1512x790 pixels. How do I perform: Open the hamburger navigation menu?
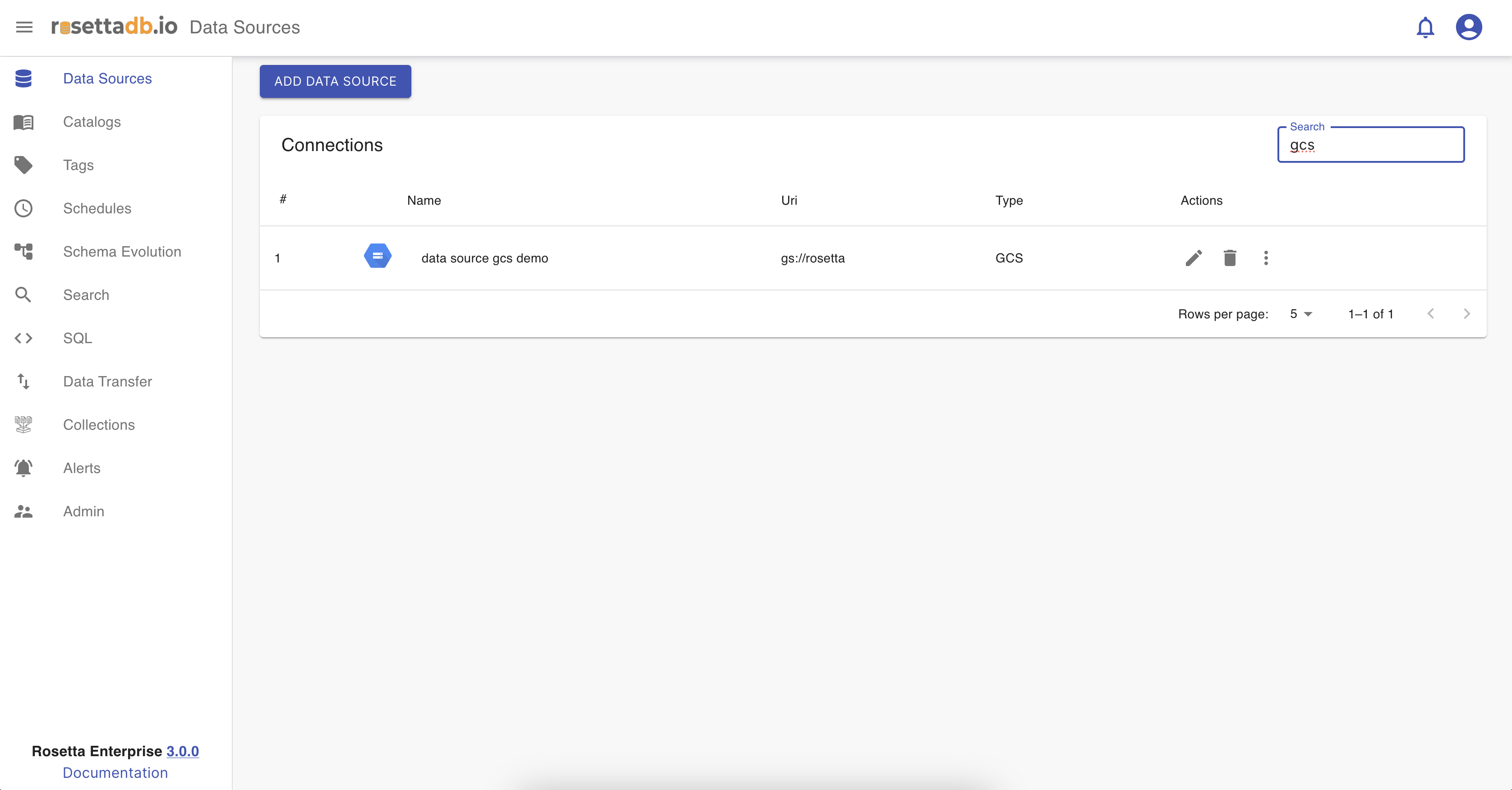(x=24, y=27)
